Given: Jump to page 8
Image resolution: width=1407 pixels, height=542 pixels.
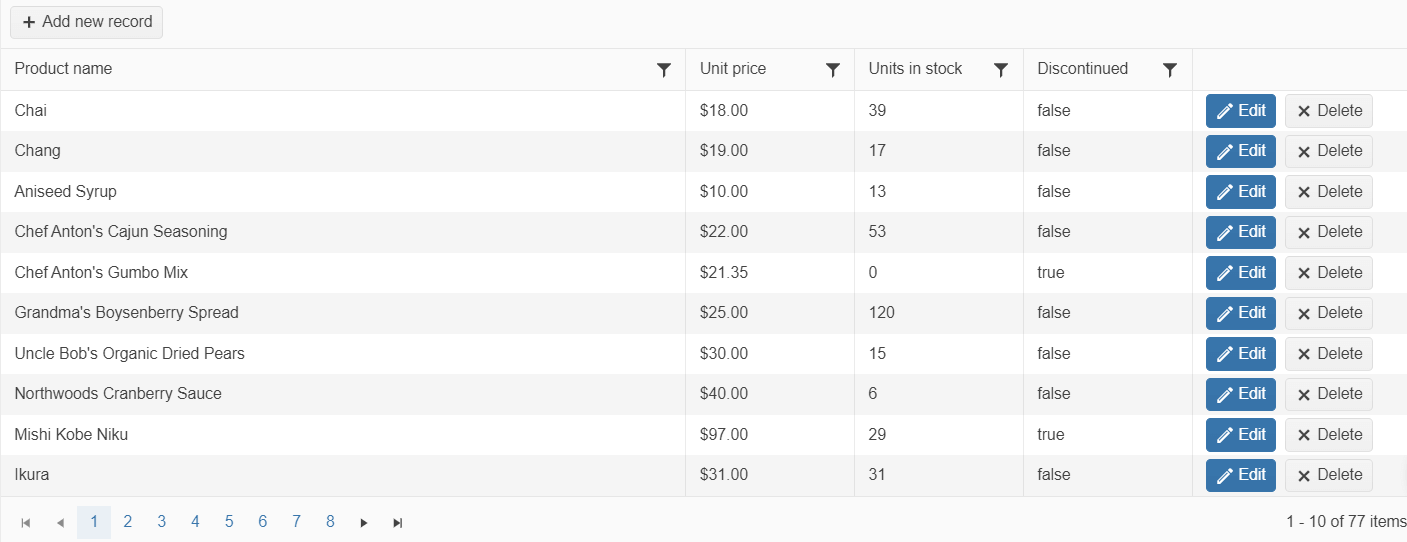Looking at the screenshot, I should [330, 522].
